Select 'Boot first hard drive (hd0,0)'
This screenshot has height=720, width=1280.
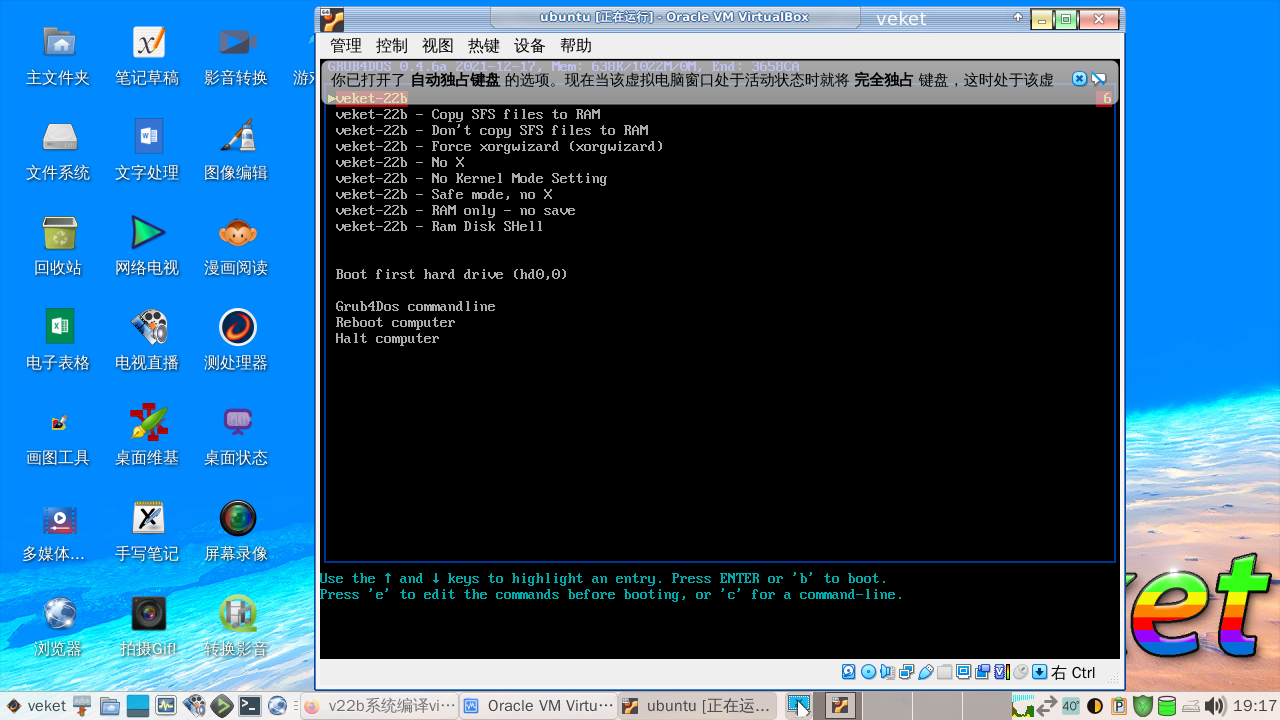point(452,274)
